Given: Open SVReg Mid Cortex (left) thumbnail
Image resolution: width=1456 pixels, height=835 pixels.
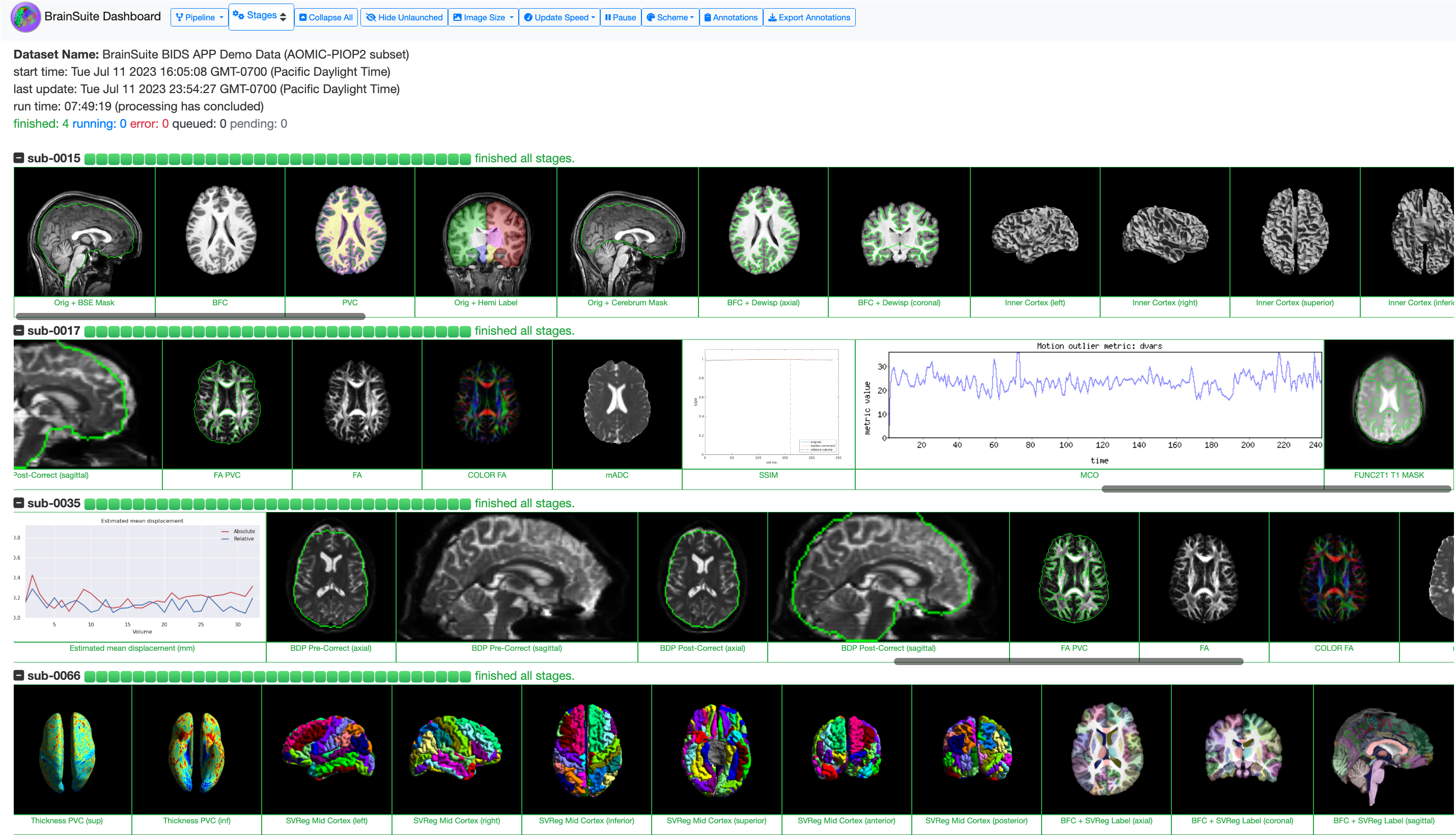Looking at the screenshot, I should click(x=326, y=749).
